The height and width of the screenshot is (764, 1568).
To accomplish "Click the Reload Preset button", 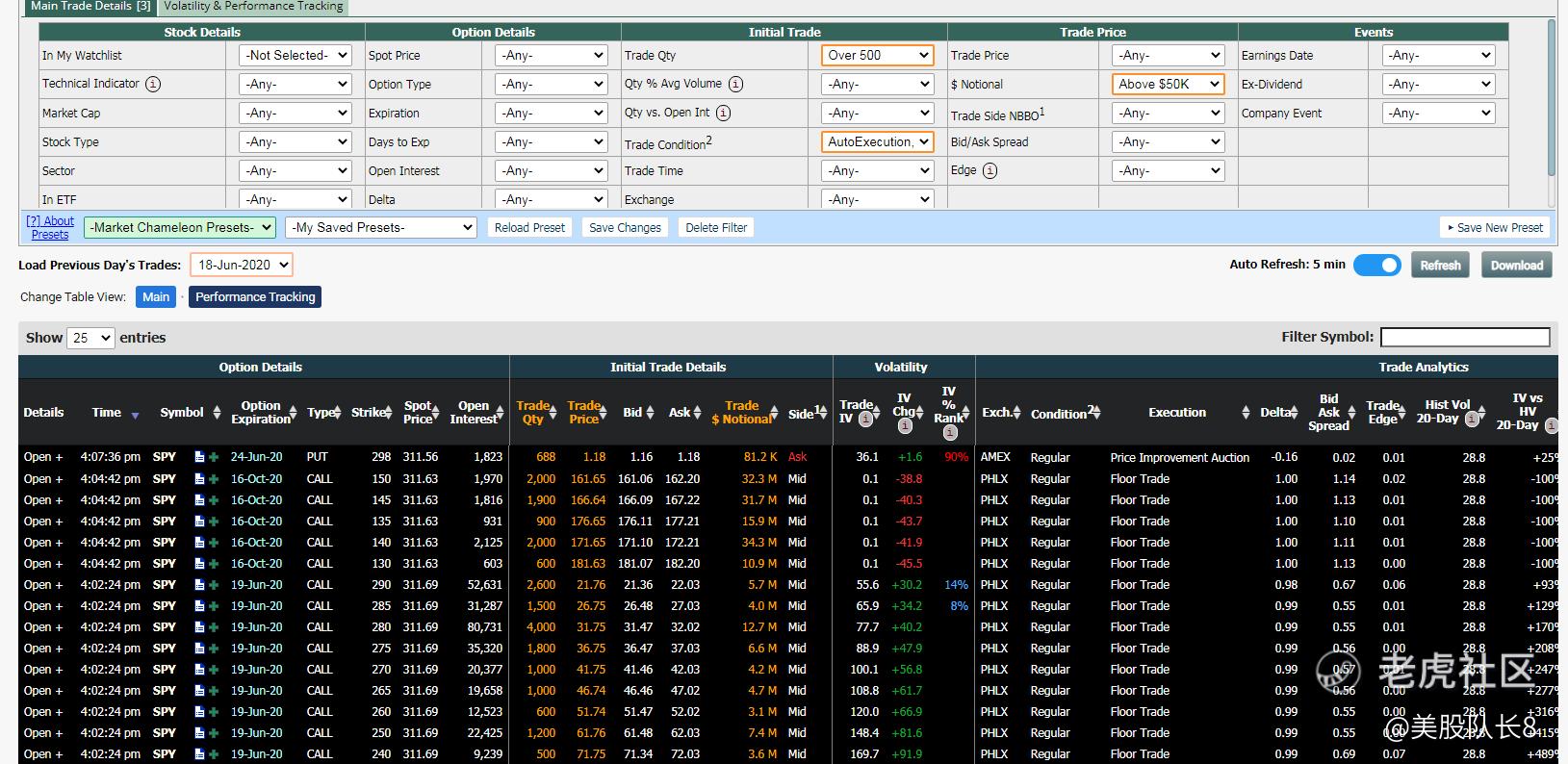I will (x=529, y=227).
